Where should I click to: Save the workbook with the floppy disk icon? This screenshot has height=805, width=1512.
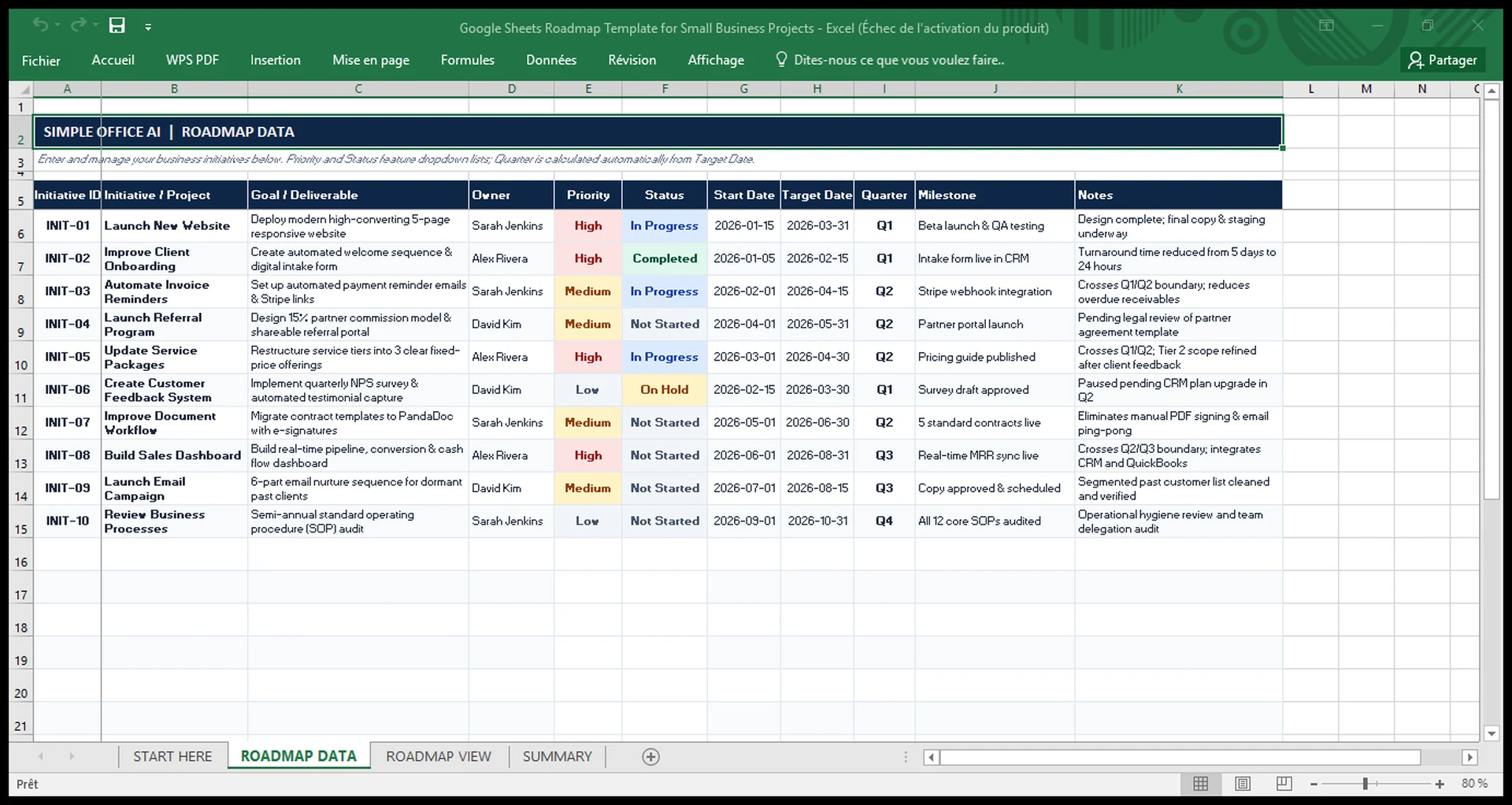click(117, 25)
